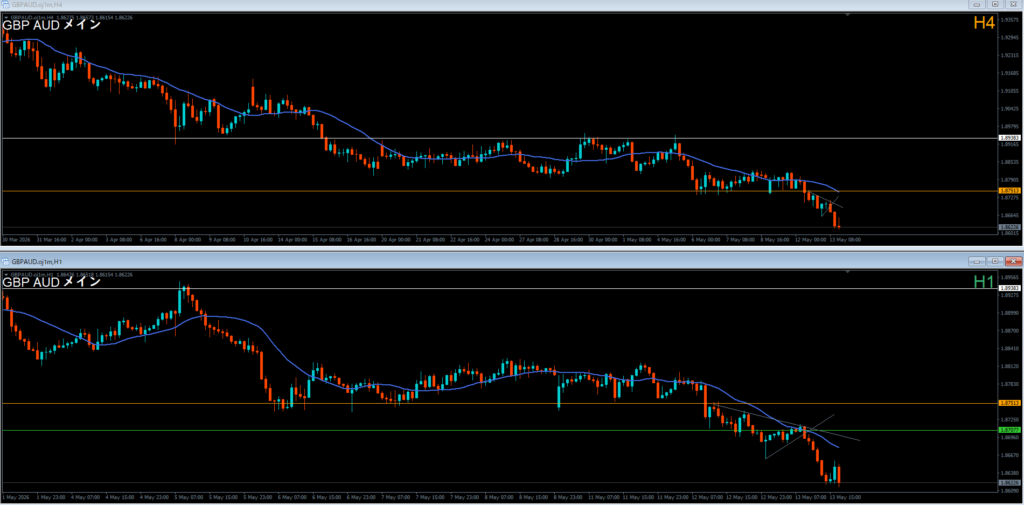Maximize the GBPAUD H4 chart window
The image size is (1024, 505).
994,5
